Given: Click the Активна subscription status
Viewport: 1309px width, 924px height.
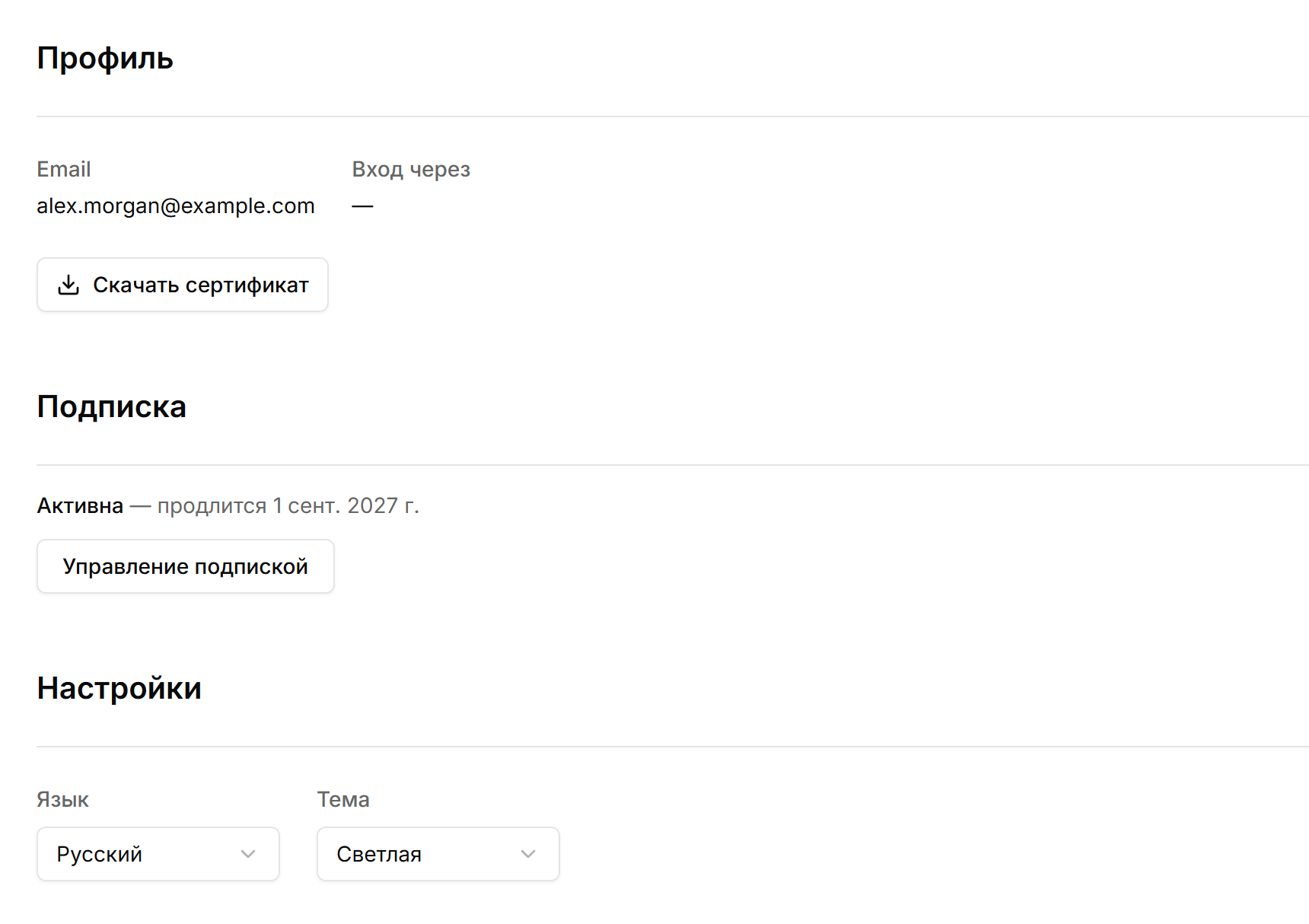Looking at the screenshot, I should pyautogui.click(x=80, y=505).
